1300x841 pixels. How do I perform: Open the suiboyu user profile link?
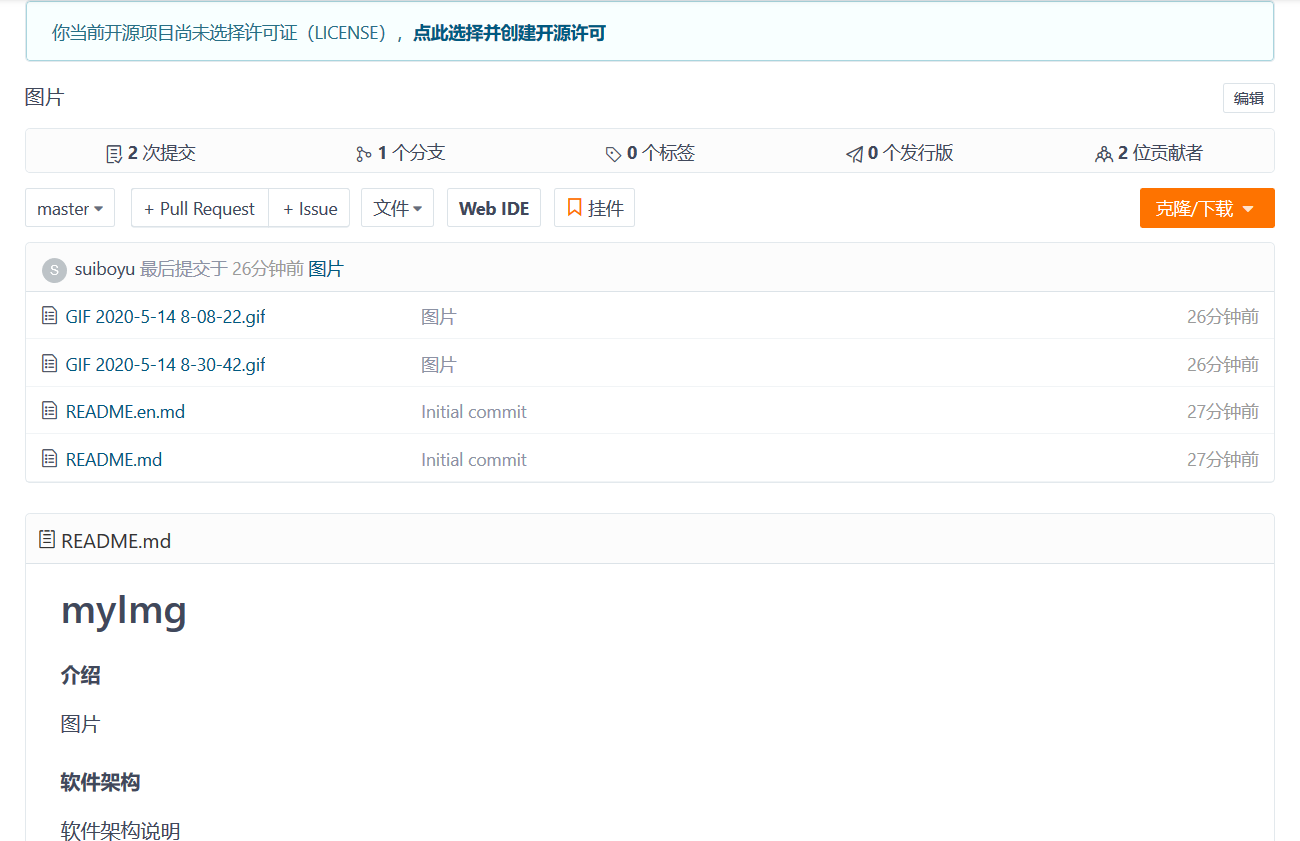(105, 269)
